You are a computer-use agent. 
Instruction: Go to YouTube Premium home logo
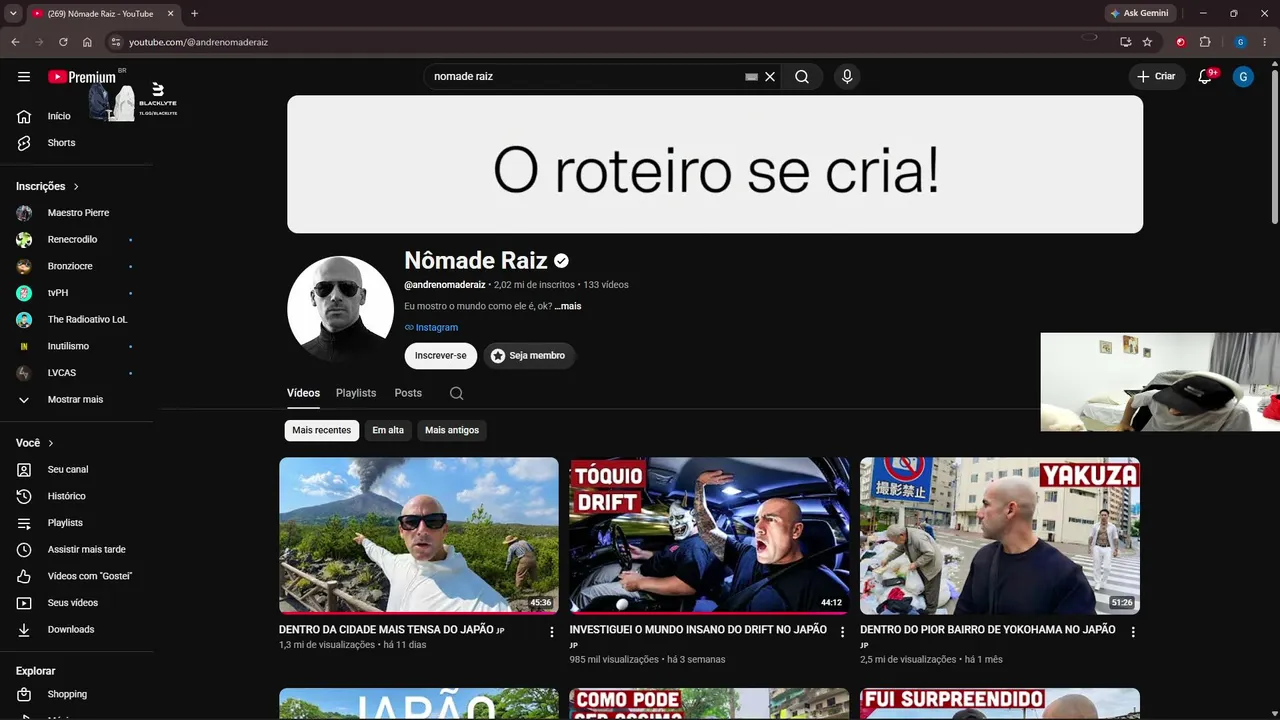tap(82, 77)
